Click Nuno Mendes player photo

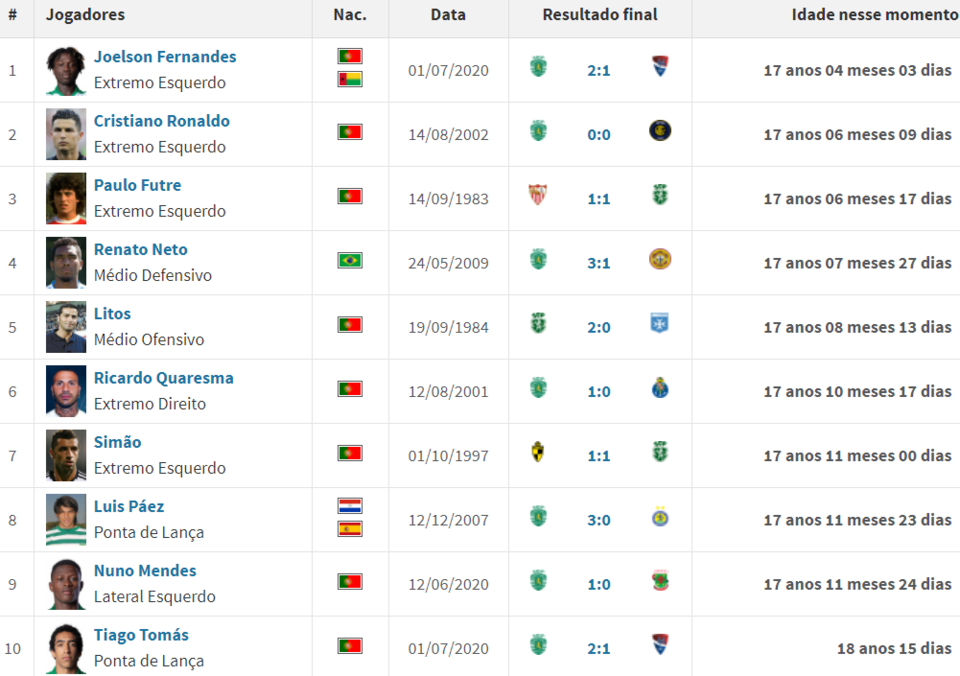pyautogui.click(x=66, y=584)
